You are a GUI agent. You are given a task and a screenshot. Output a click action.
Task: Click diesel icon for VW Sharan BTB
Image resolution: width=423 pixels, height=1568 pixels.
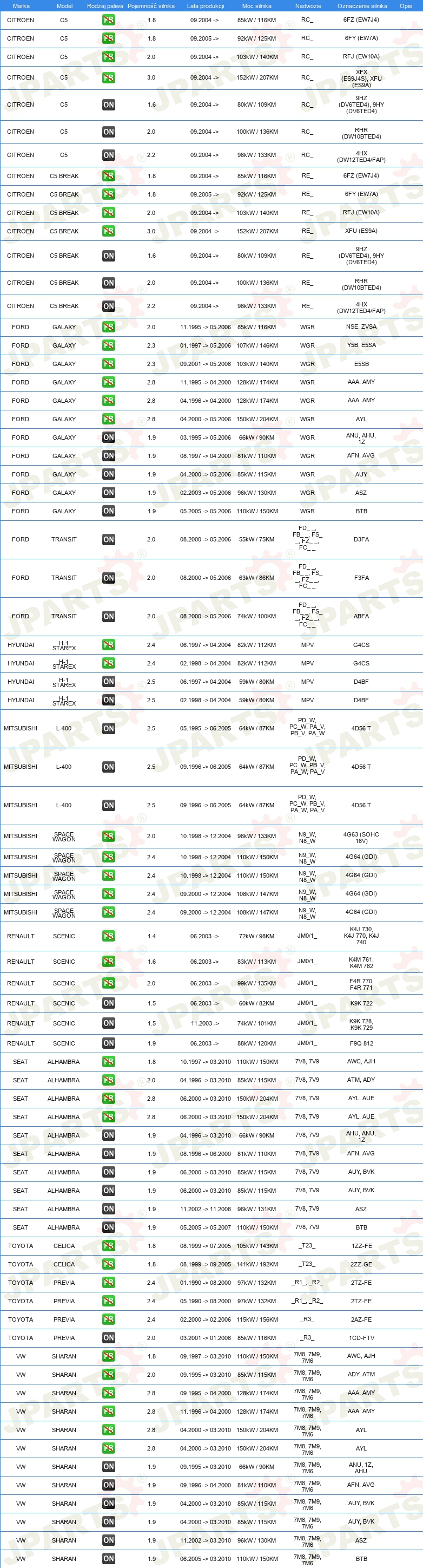108,1559
